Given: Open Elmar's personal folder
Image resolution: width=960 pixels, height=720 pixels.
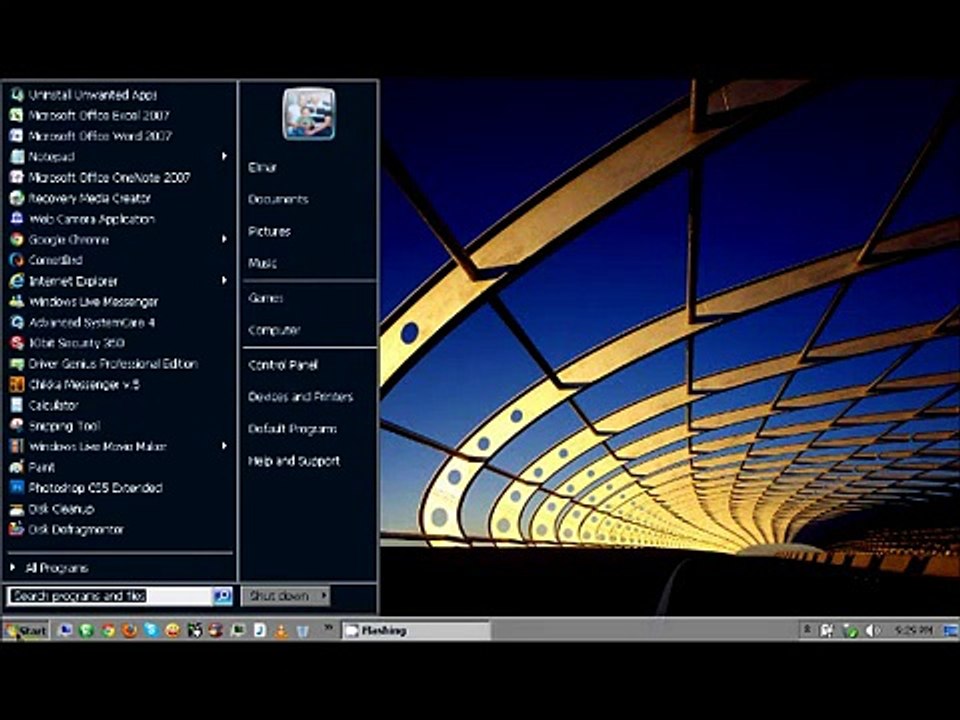Looking at the screenshot, I should tap(263, 167).
